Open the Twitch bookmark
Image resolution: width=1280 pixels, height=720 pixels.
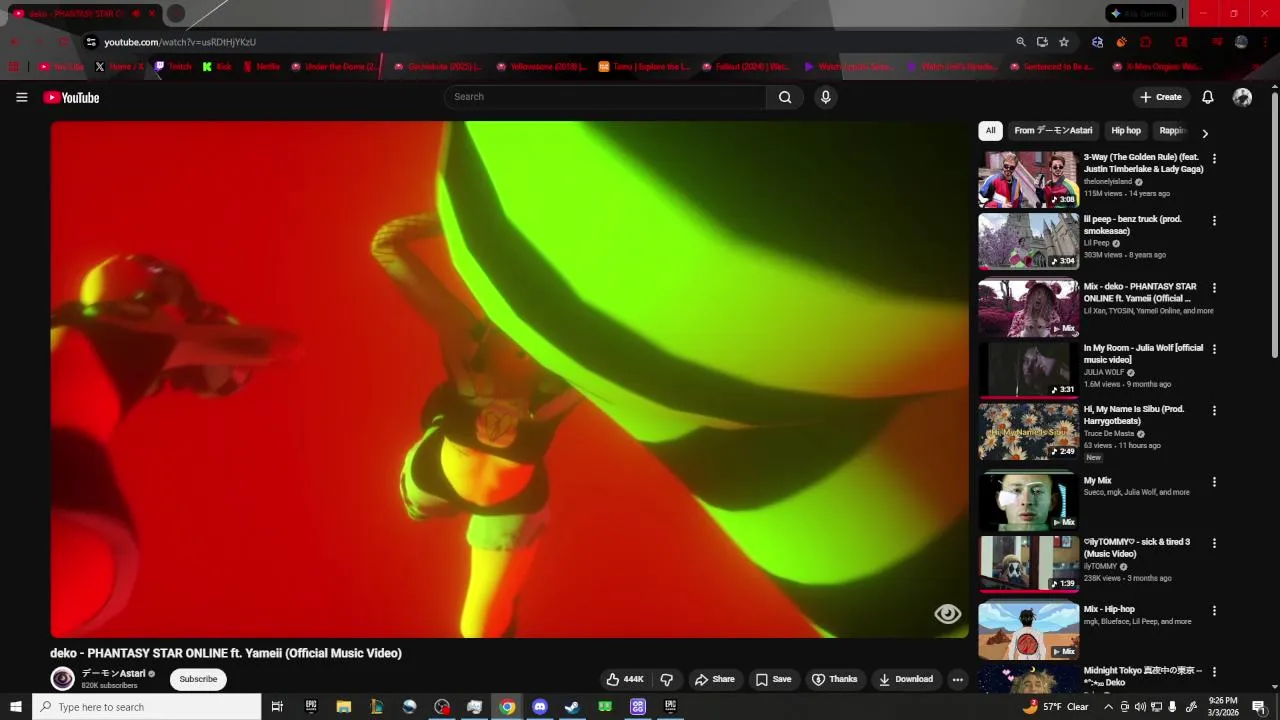[x=173, y=67]
